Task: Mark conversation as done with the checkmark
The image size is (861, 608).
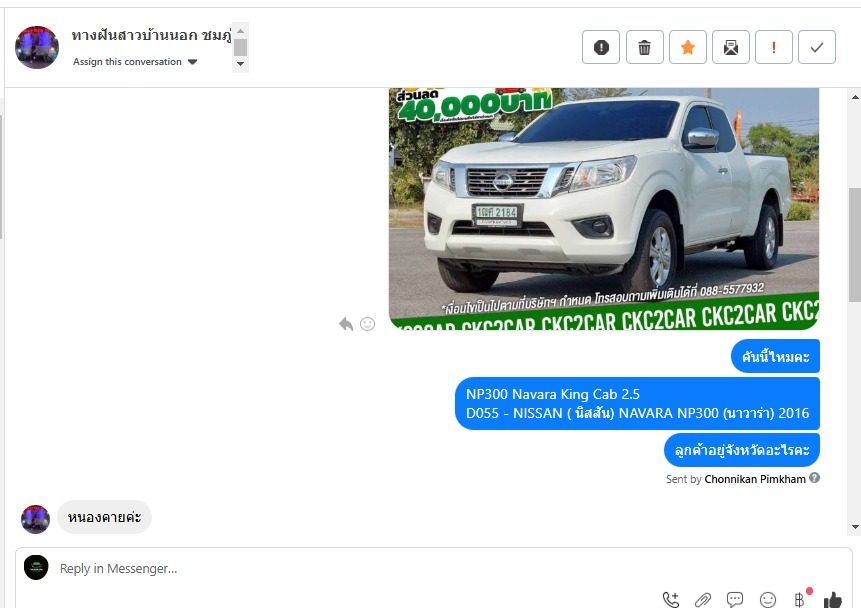Action: tap(817, 47)
